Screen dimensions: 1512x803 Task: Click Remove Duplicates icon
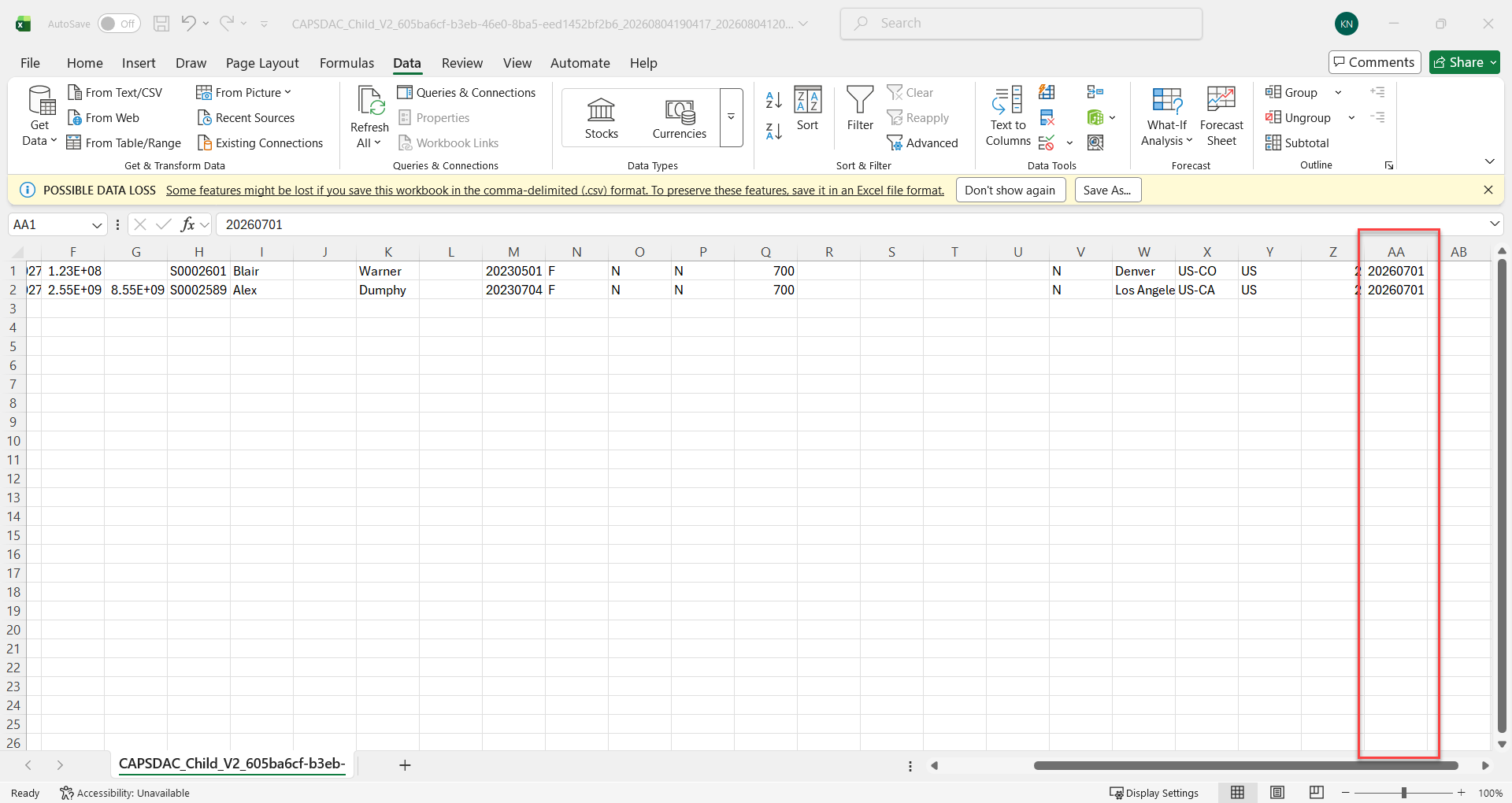point(1047,118)
